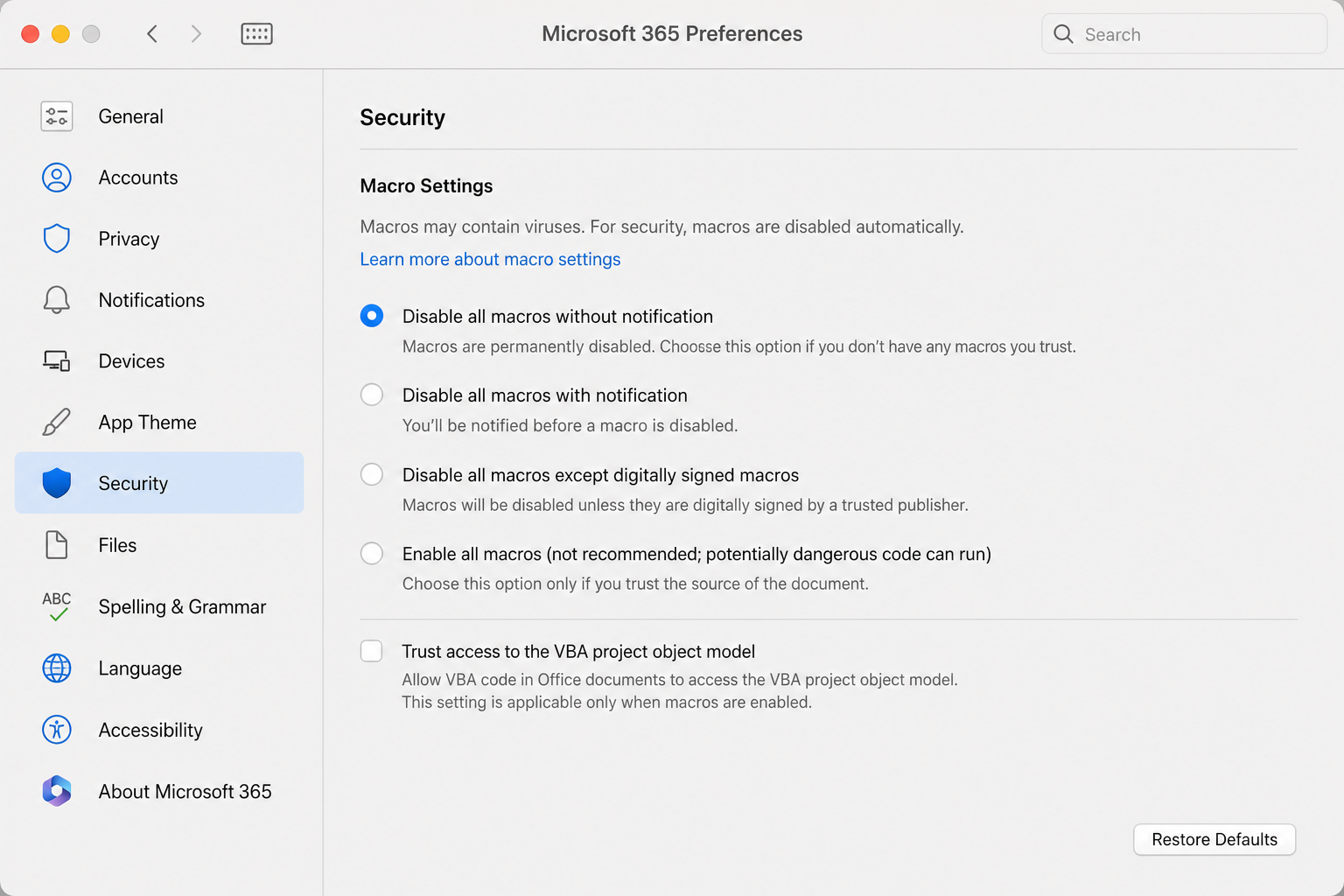Click the App Theme paintbrush icon
Image resolution: width=1344 pixels, height=896 pixels.
pos(57,422)
